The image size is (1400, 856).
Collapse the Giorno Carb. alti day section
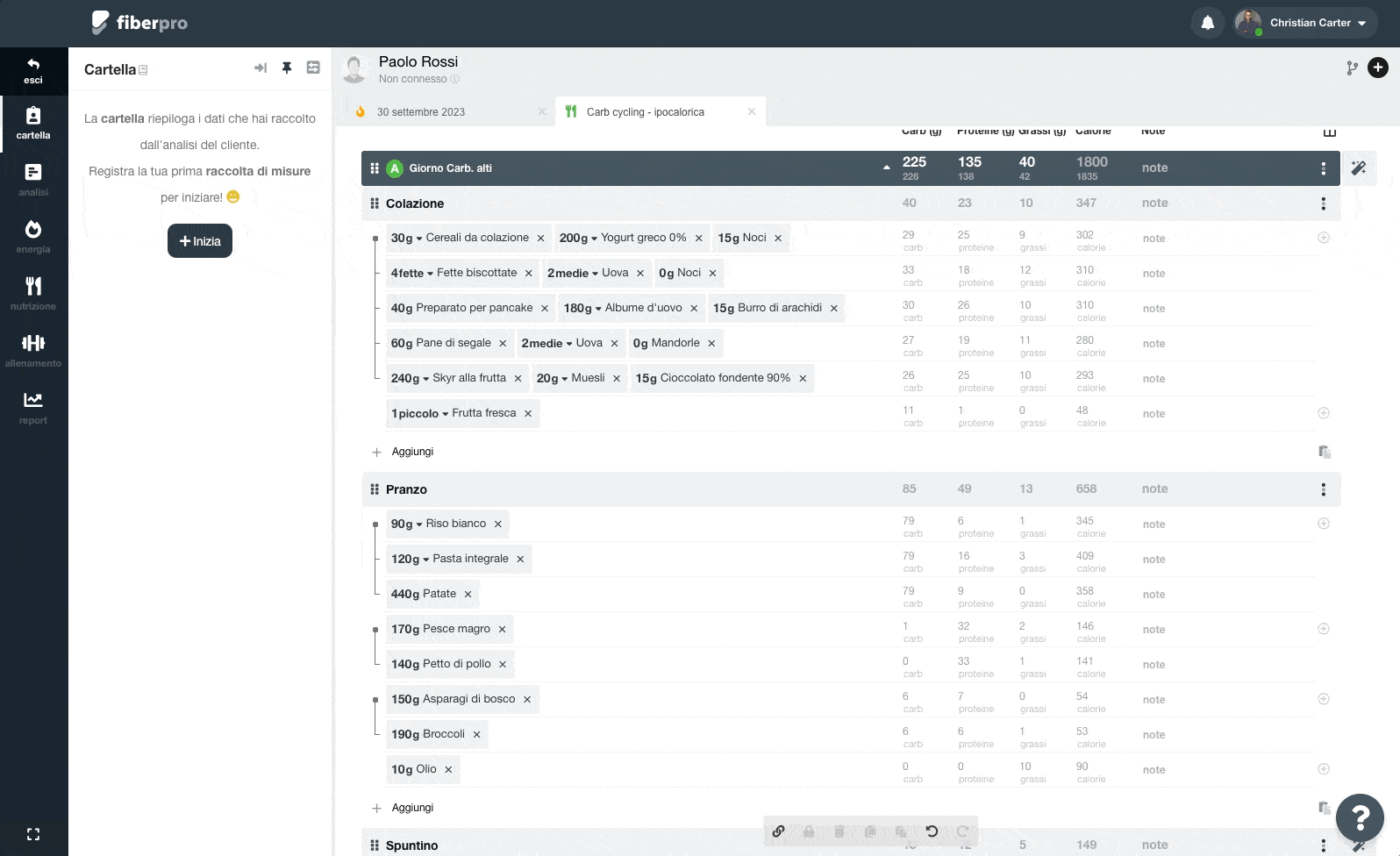(886, 168)
